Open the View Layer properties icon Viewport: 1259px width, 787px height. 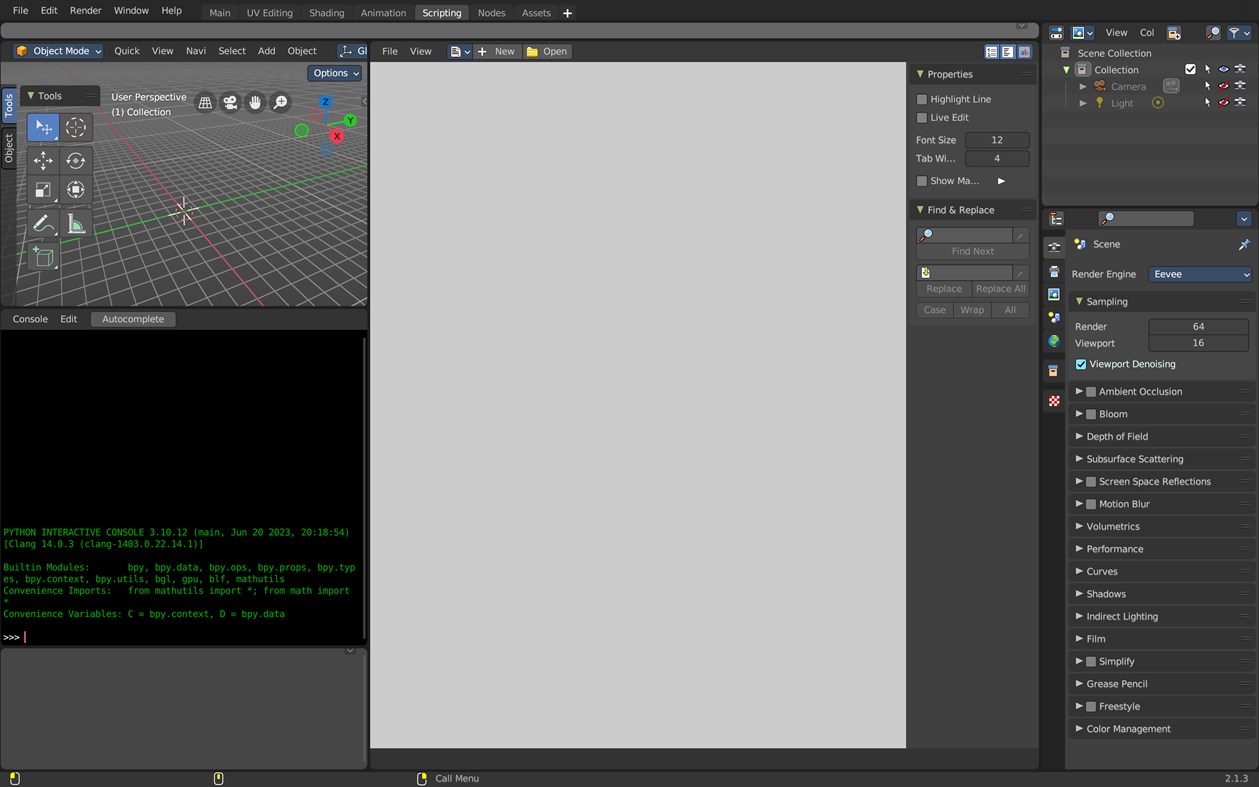tap(1054, 294)
